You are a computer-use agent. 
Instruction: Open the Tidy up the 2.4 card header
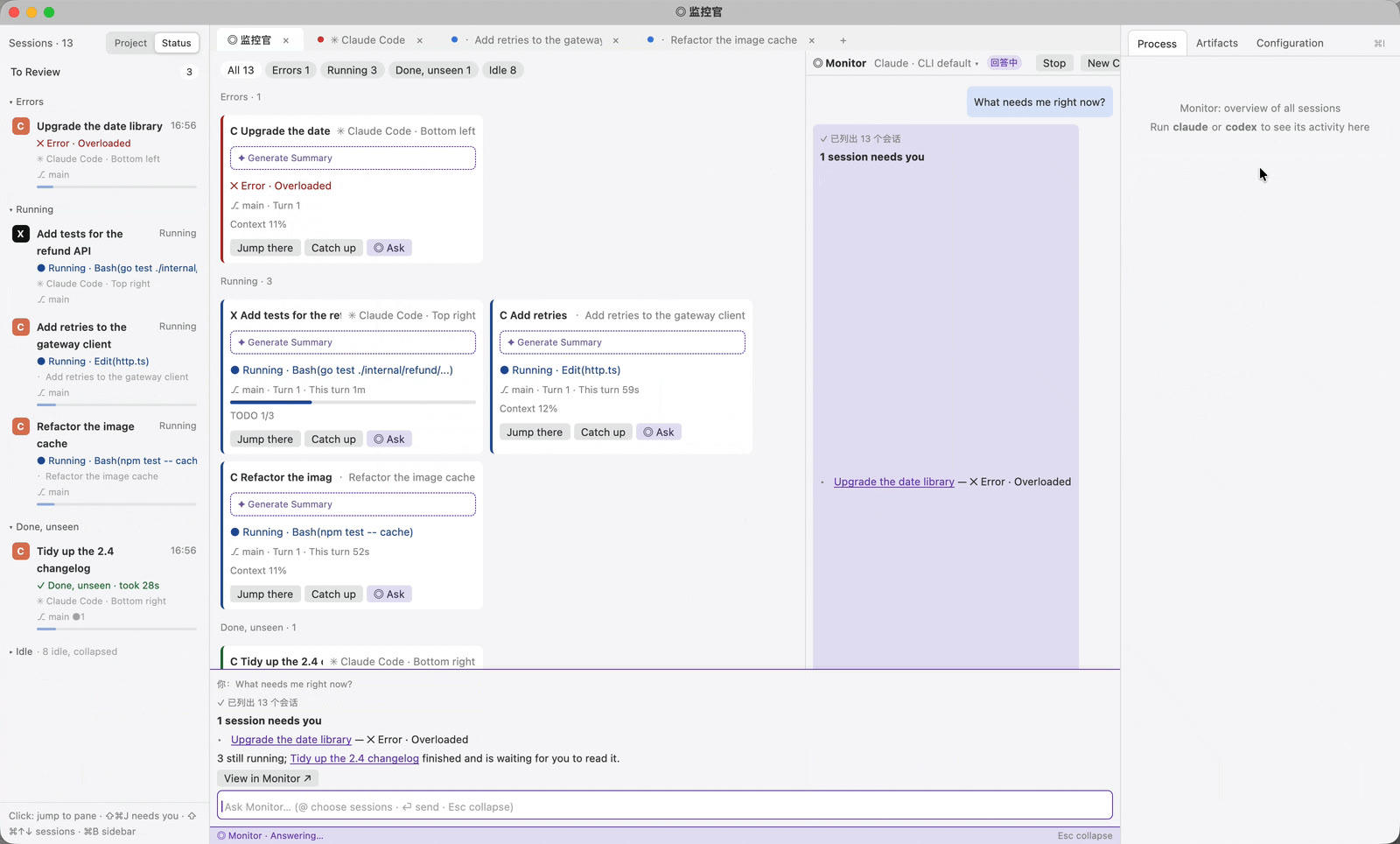click(x=353, y=662)
